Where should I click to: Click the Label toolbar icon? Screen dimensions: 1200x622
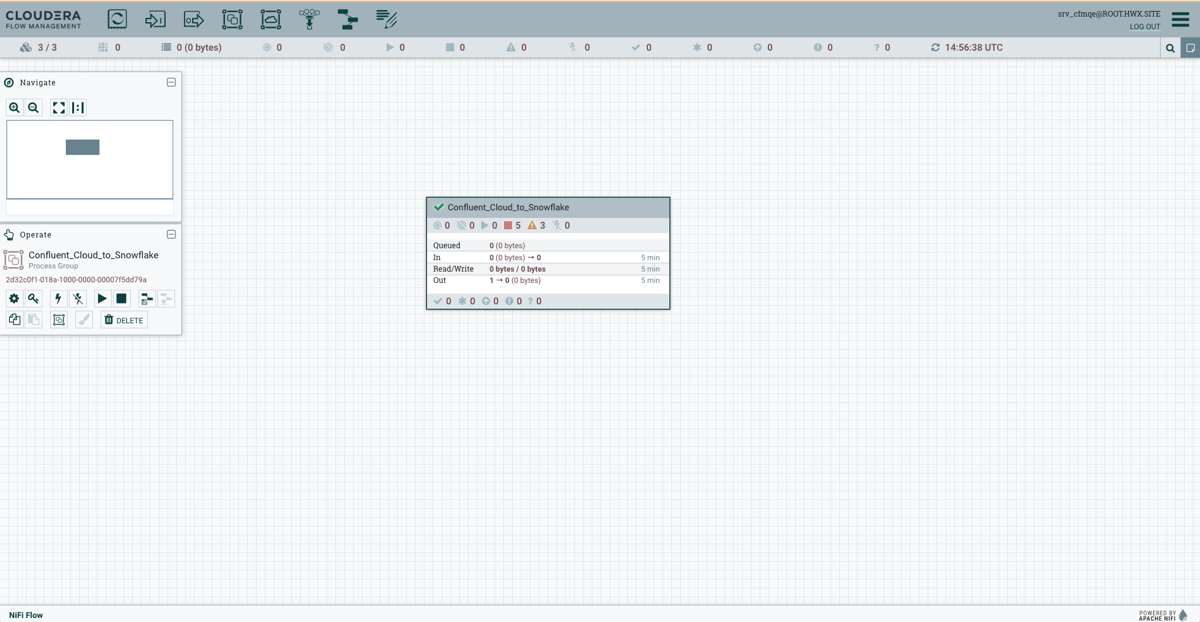(x=386, y=19)
